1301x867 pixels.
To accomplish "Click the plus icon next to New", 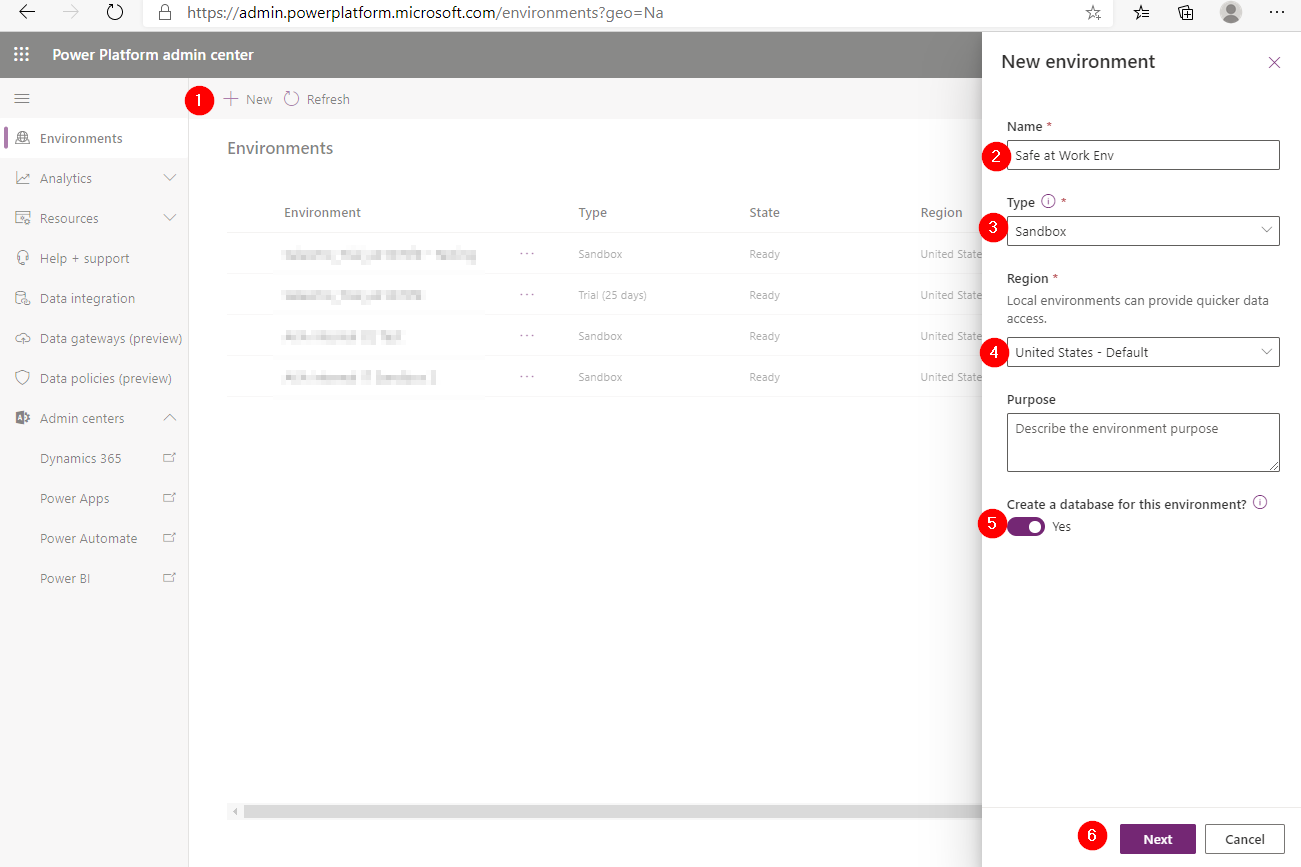I will tap(229, 98).
